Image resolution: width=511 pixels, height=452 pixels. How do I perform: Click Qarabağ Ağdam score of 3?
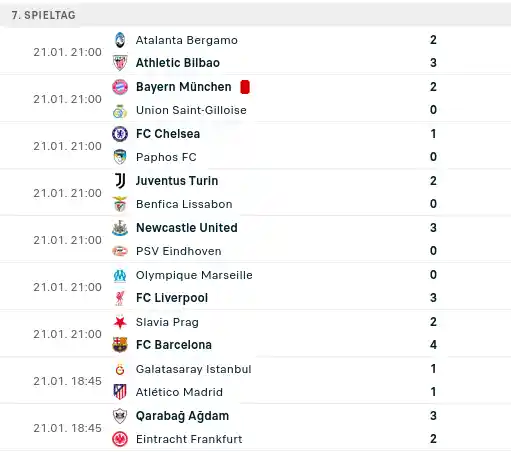[x=433, y=416]
